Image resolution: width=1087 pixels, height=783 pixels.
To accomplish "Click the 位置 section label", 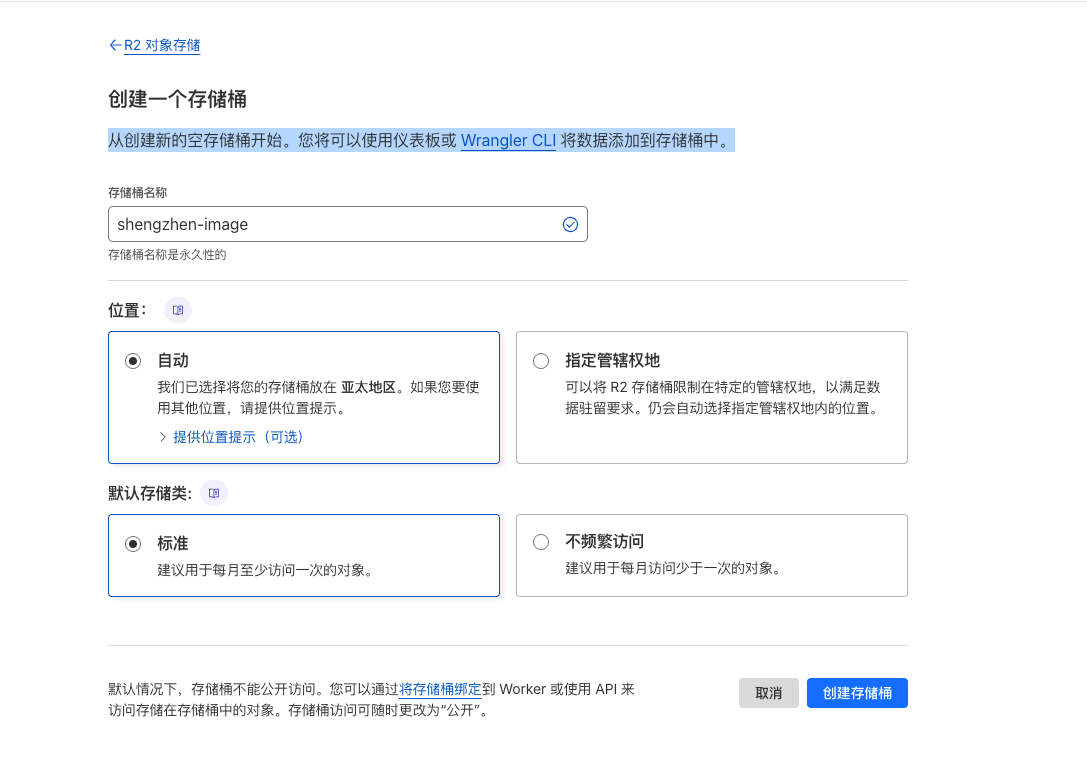I will (x=127, y=310).
